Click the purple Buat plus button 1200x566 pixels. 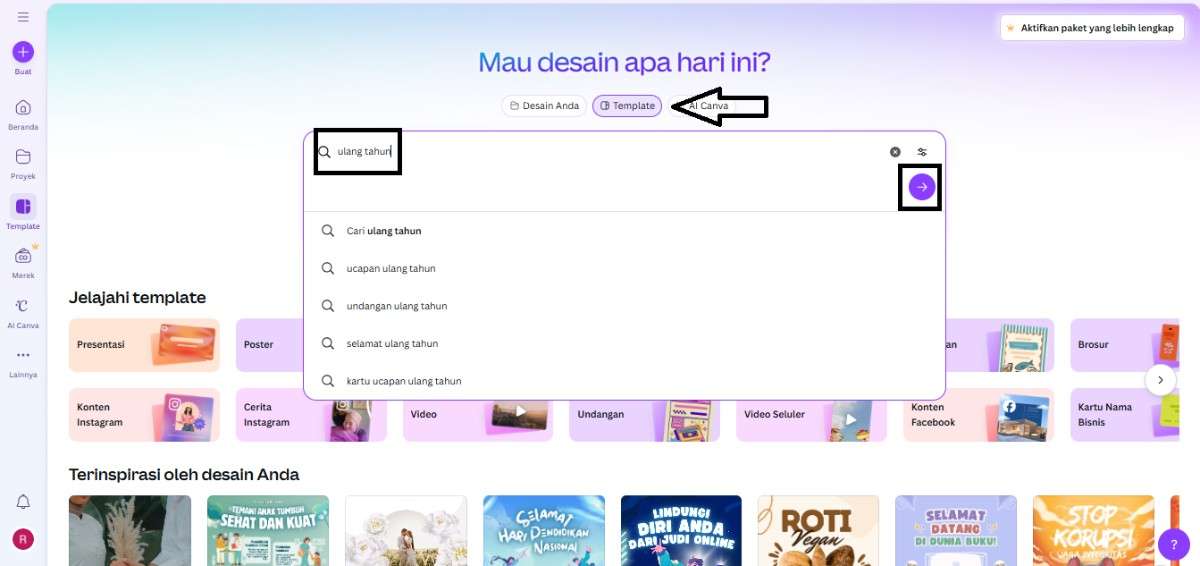click(23, 52)
